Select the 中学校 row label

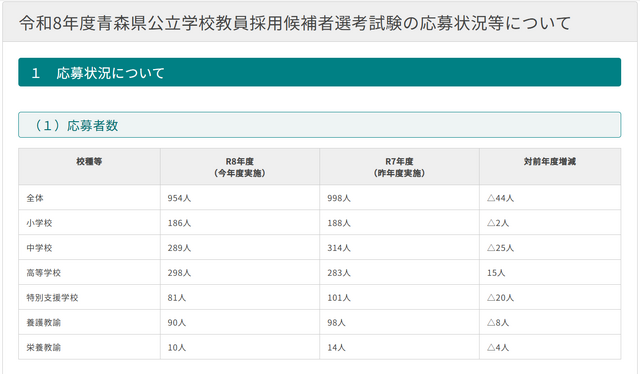[x=39, y=248]
